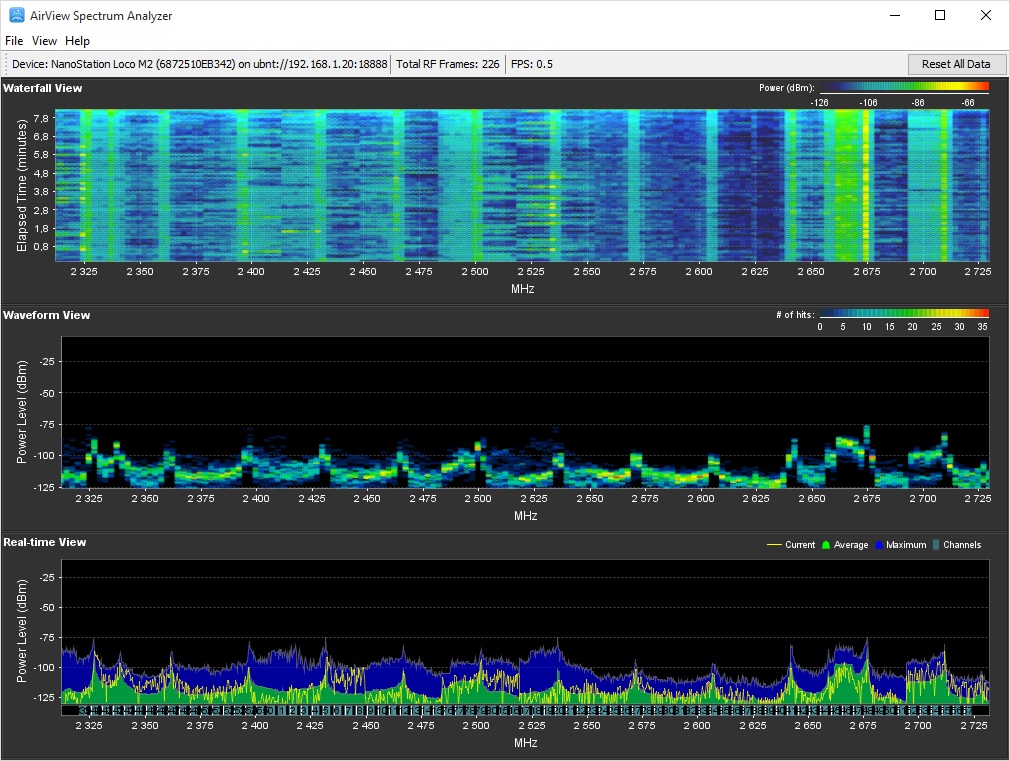
Task: Click the Channels legend icon
Action: pos(936,545)
